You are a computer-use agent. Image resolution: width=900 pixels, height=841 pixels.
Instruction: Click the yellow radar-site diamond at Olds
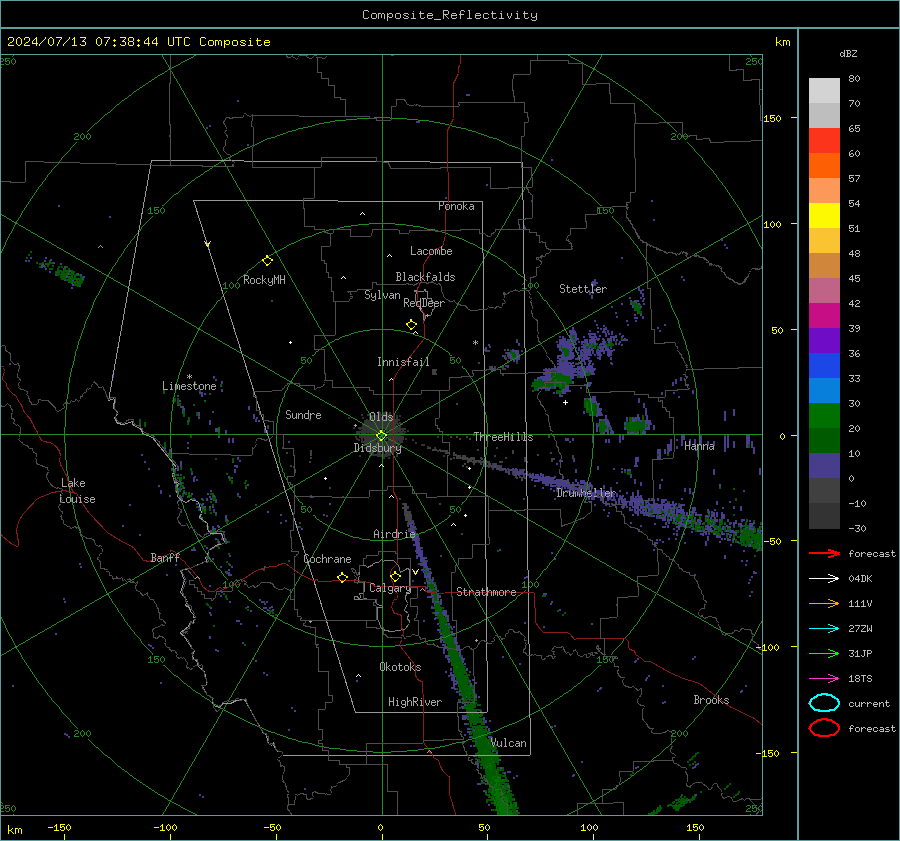click(381, 436)
